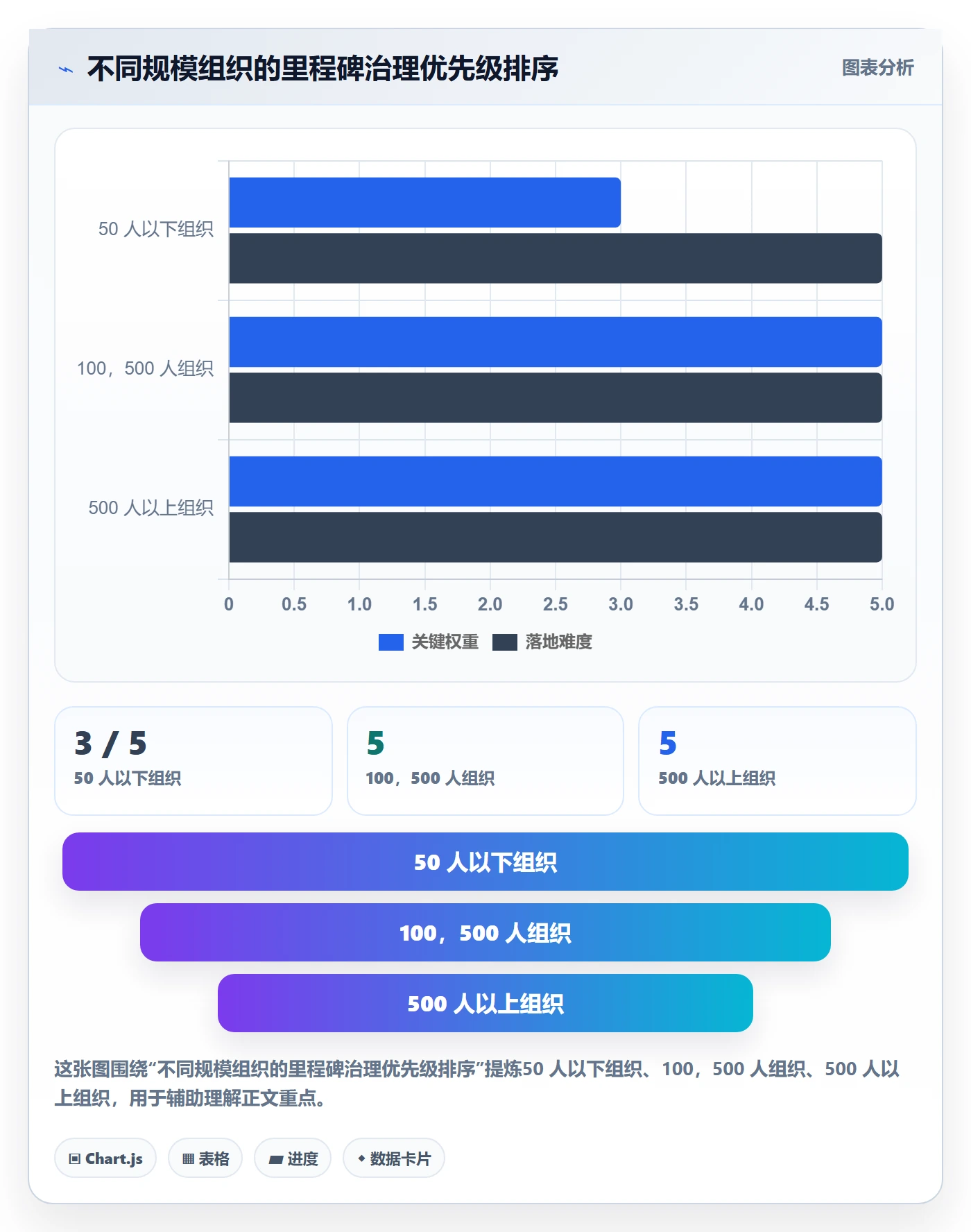Click the dark 落地难度 legend swatch
The height and width of the screenshot is (1232, 971).
point(504,642)
